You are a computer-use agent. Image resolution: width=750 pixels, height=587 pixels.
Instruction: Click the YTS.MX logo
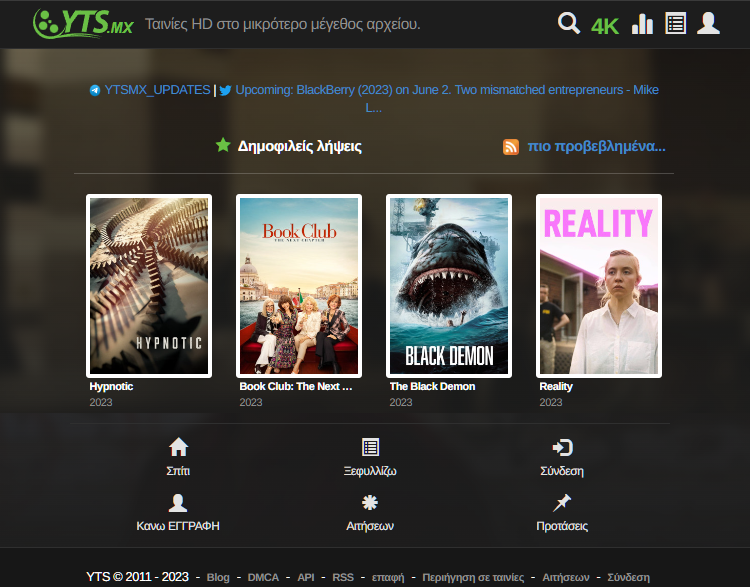[83, 23]
